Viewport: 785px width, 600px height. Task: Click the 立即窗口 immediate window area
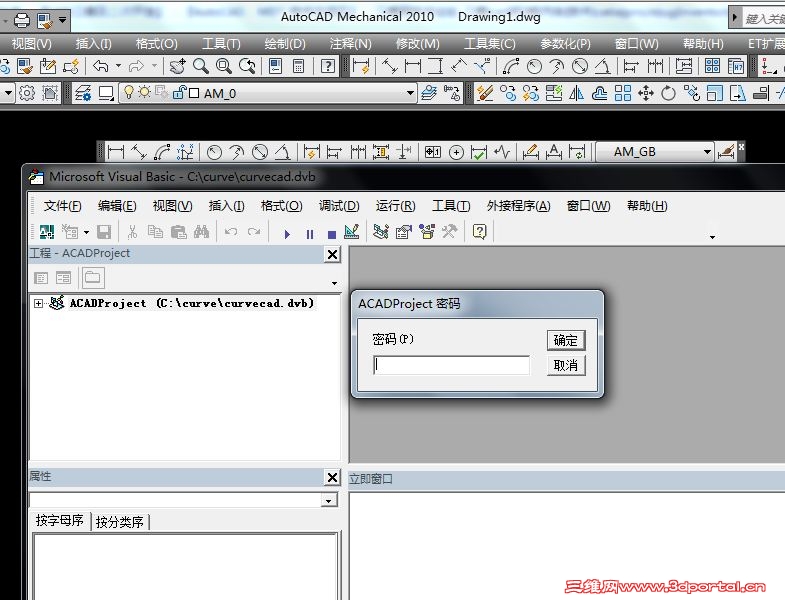[x=567, y=546]
